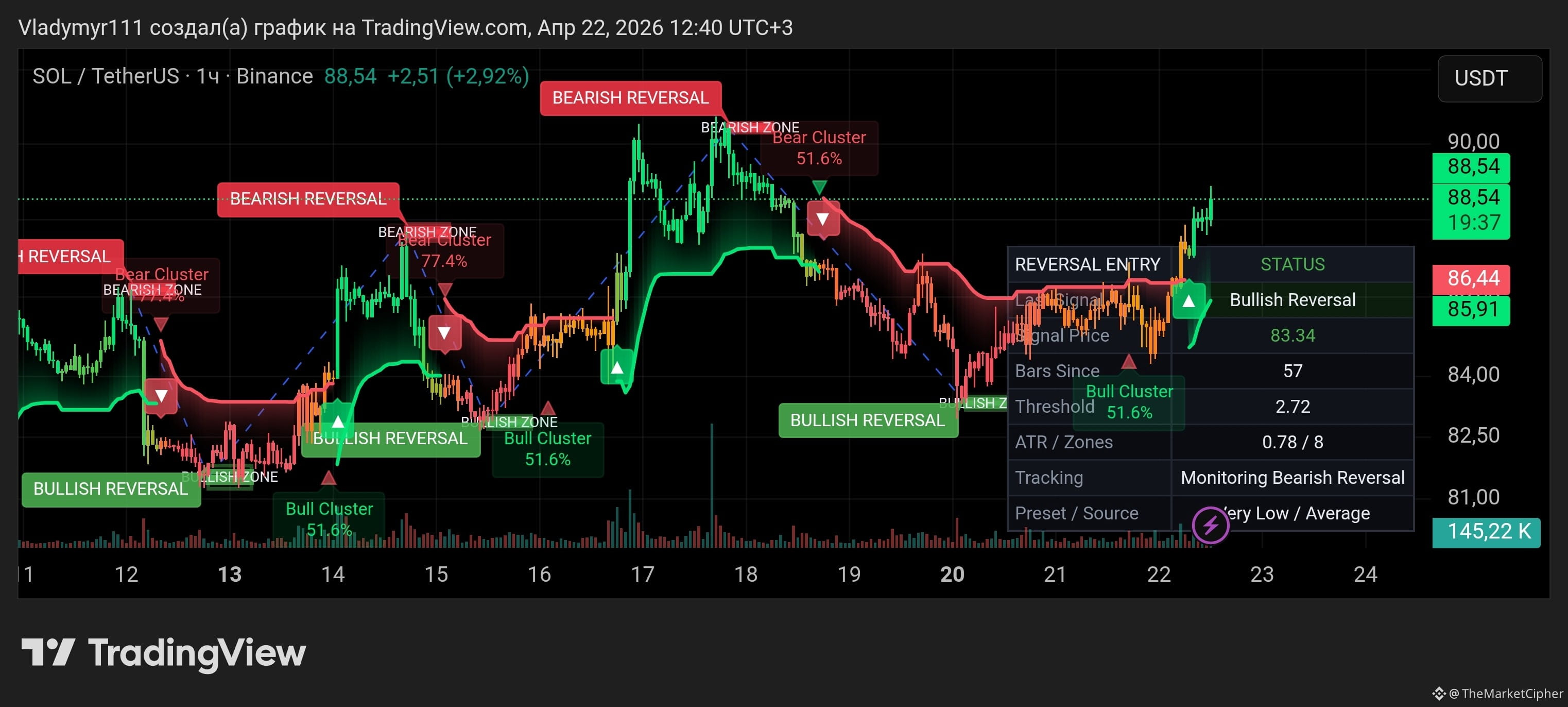Click the TheMarketCipher watermark icon

[1439, 693]
